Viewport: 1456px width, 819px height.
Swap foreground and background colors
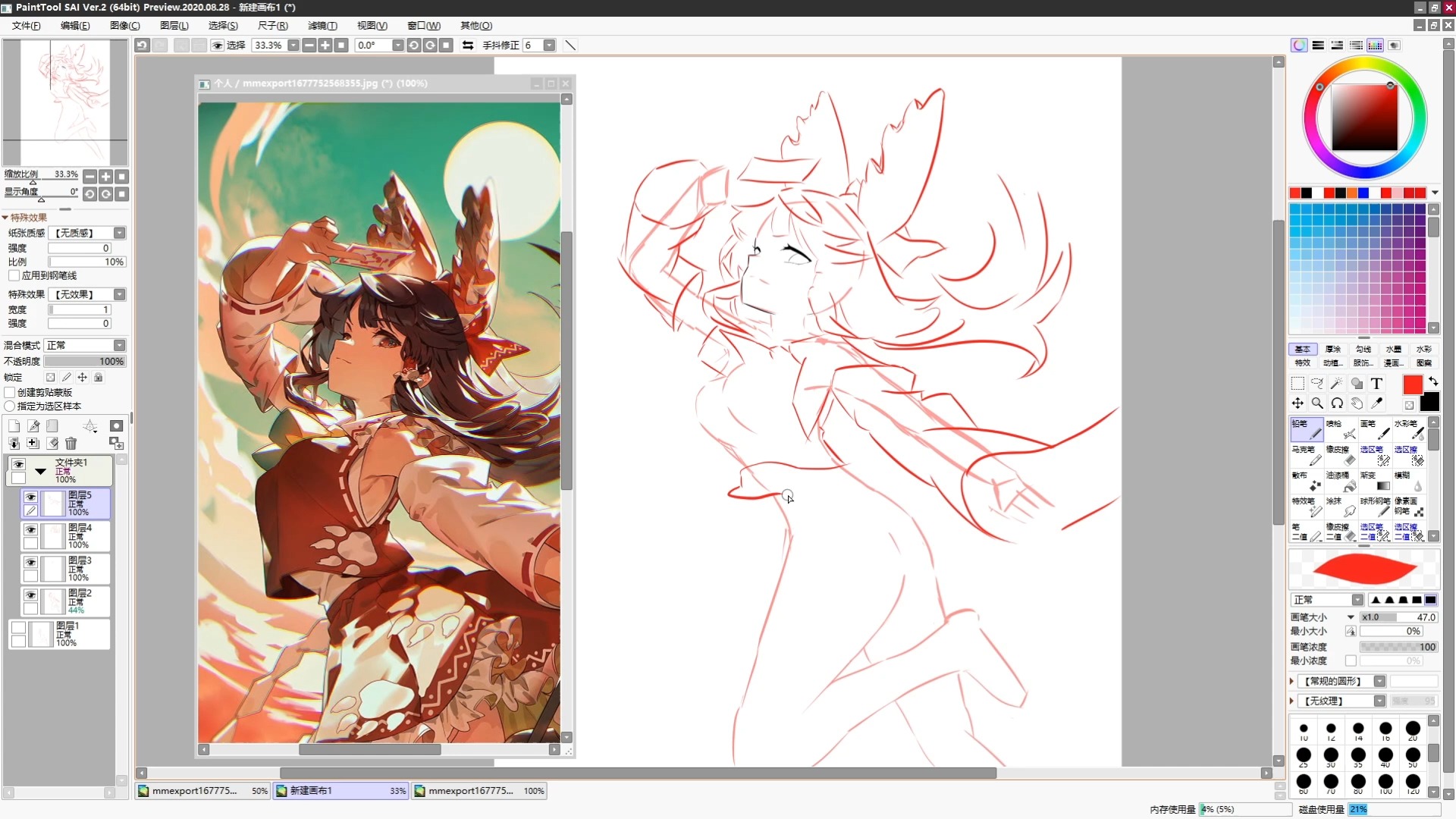1432,381
